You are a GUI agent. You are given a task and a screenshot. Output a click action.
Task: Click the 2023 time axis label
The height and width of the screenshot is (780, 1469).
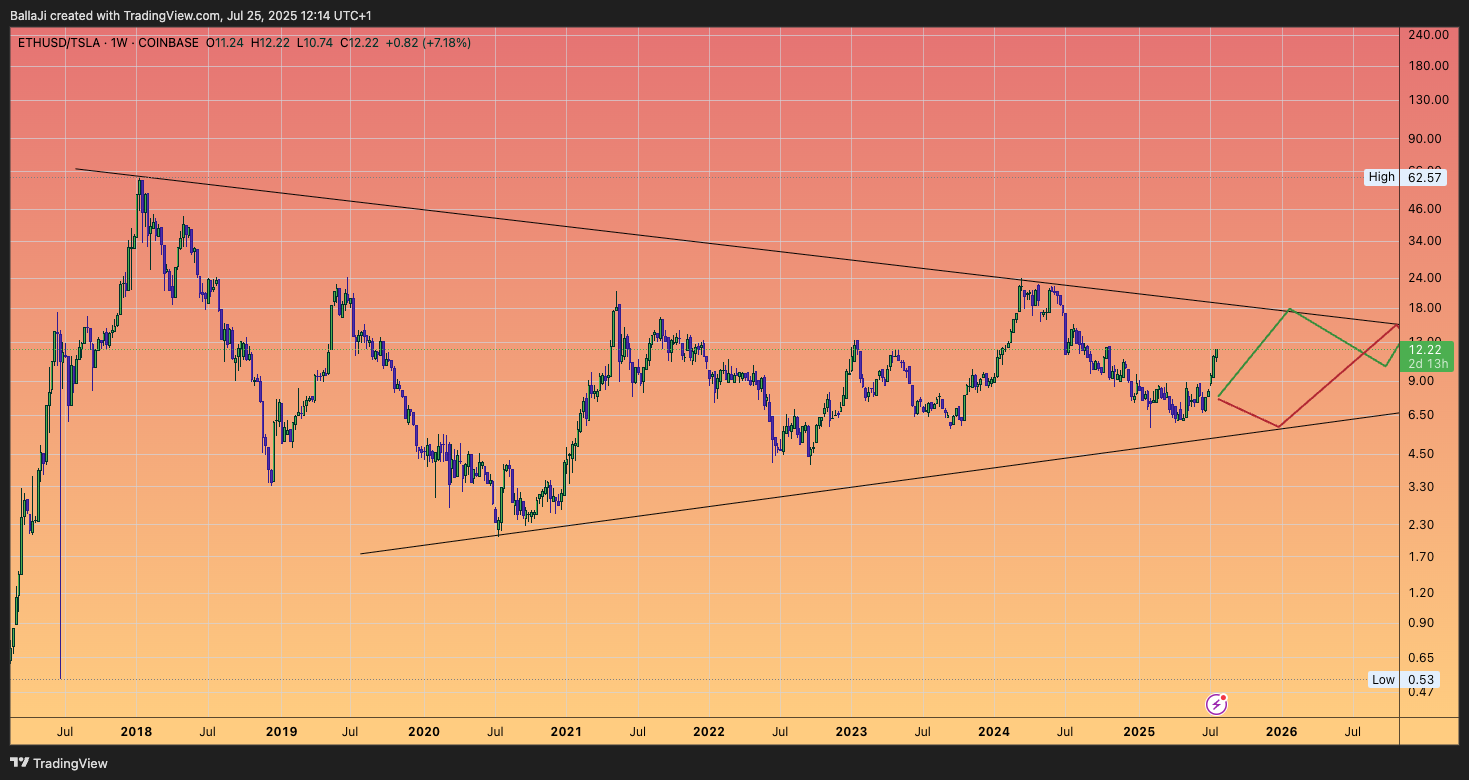point(851,732)
